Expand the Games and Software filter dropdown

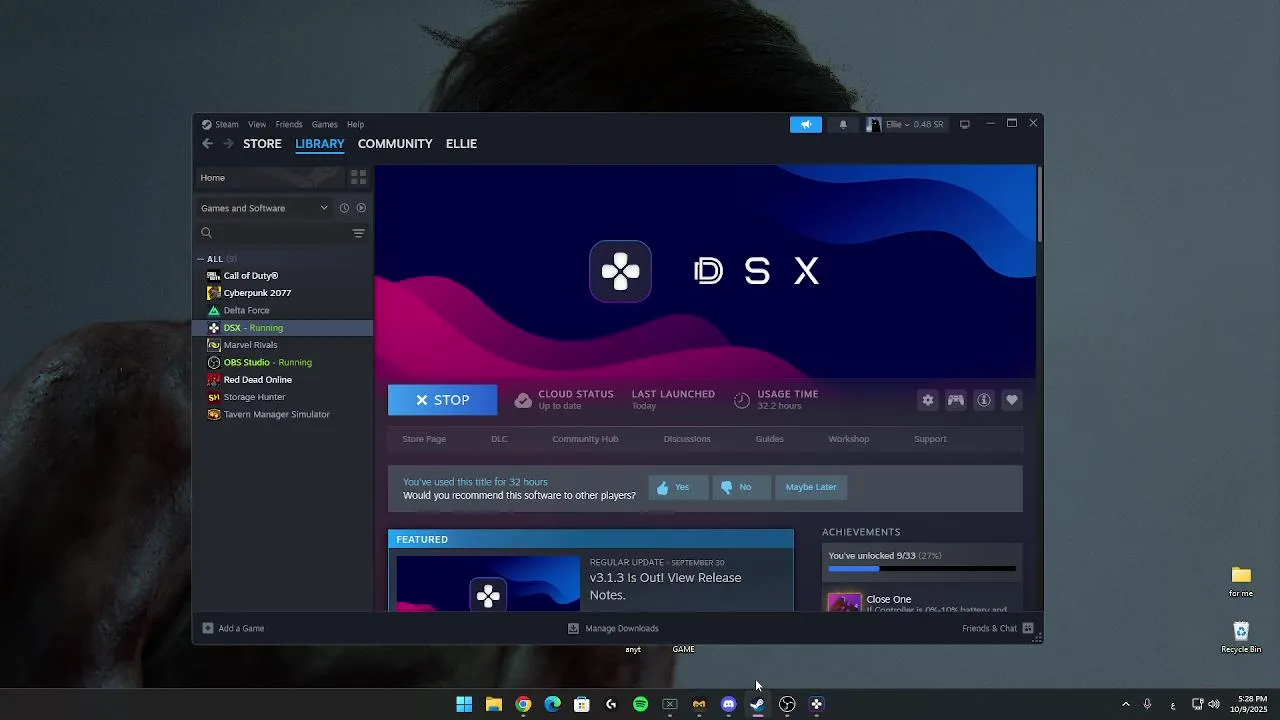coord(264,208)
